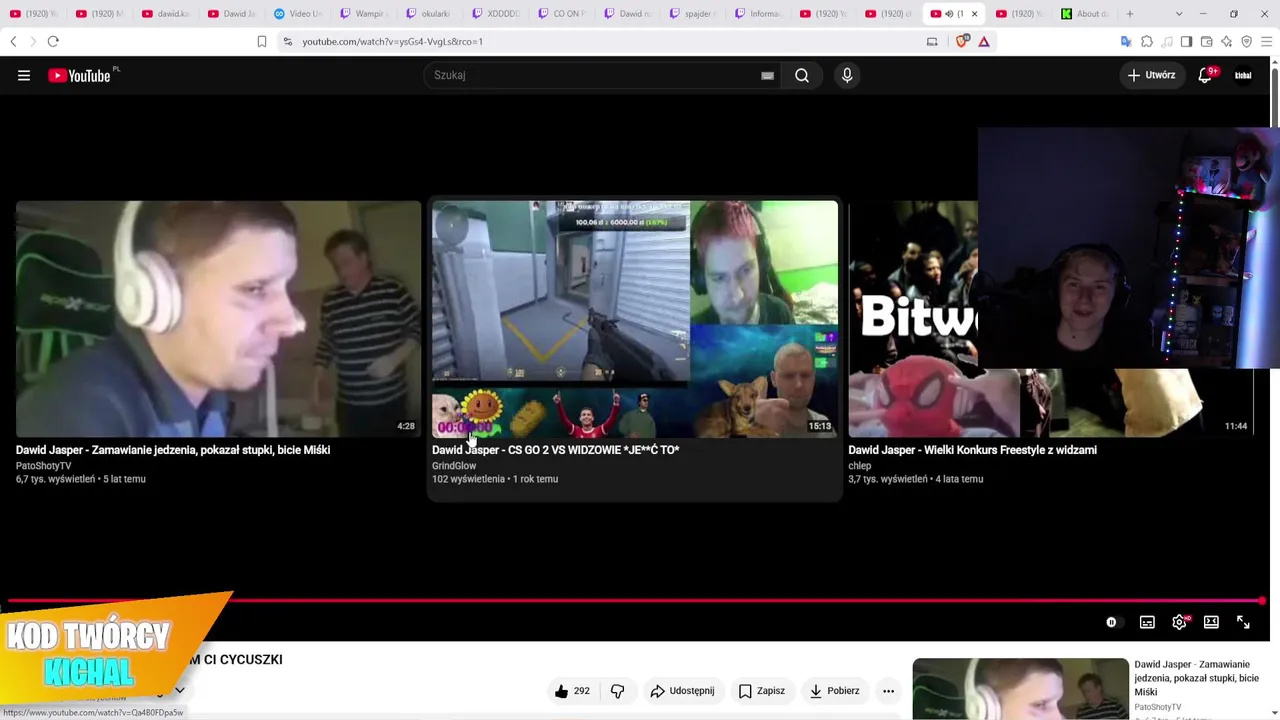Click the title 'Wielki Konkurs Freestyle z widzami'
The height and width of the screenshot is (720, 1280).
click(x=973, y=450)
